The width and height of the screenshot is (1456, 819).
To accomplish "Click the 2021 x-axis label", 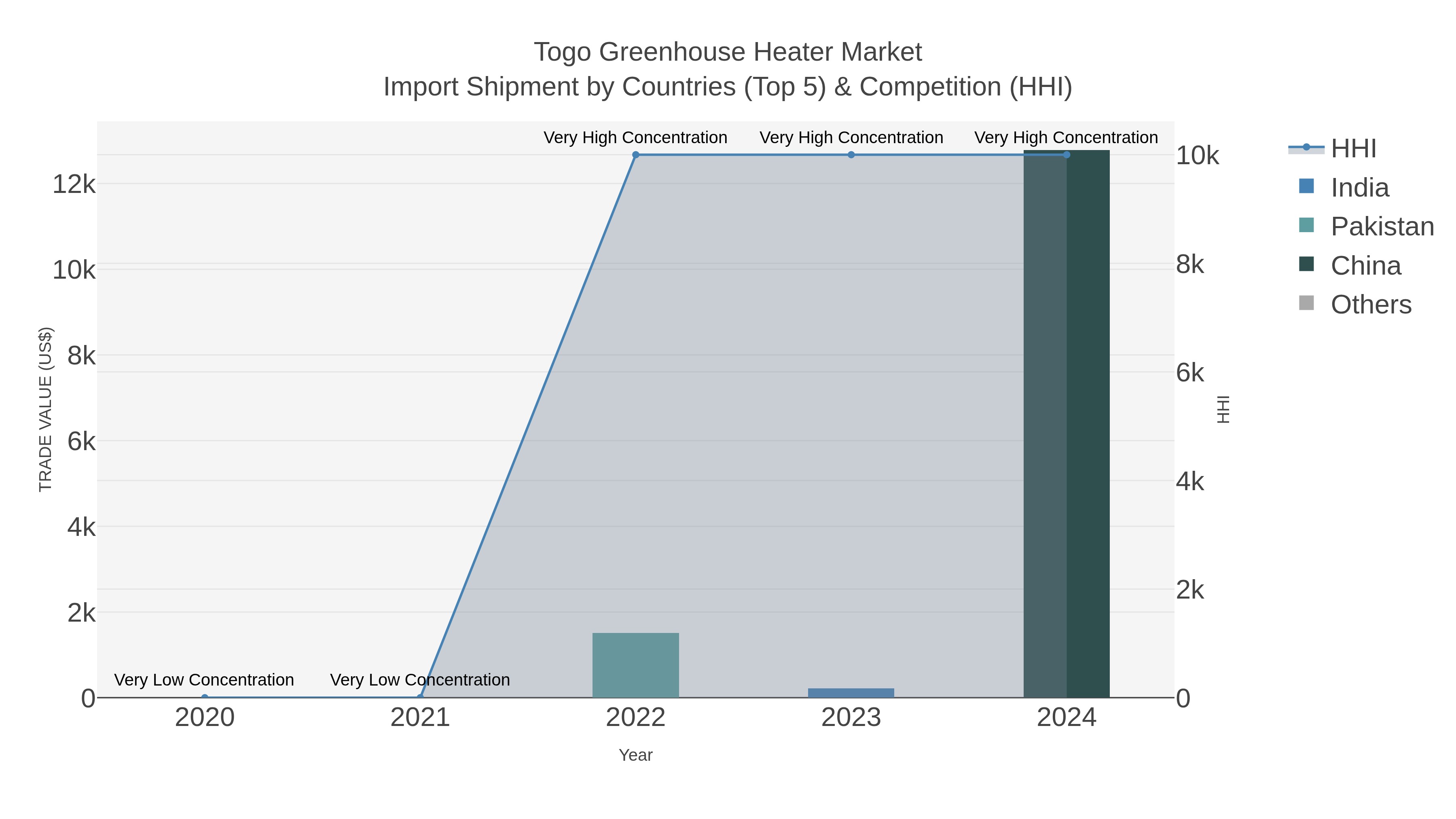I will (x=420, y=718).
